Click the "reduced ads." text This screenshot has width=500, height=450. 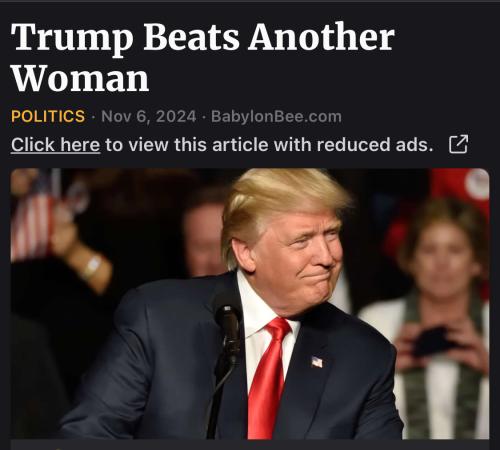pyautogui.click(x=375, y=145)
